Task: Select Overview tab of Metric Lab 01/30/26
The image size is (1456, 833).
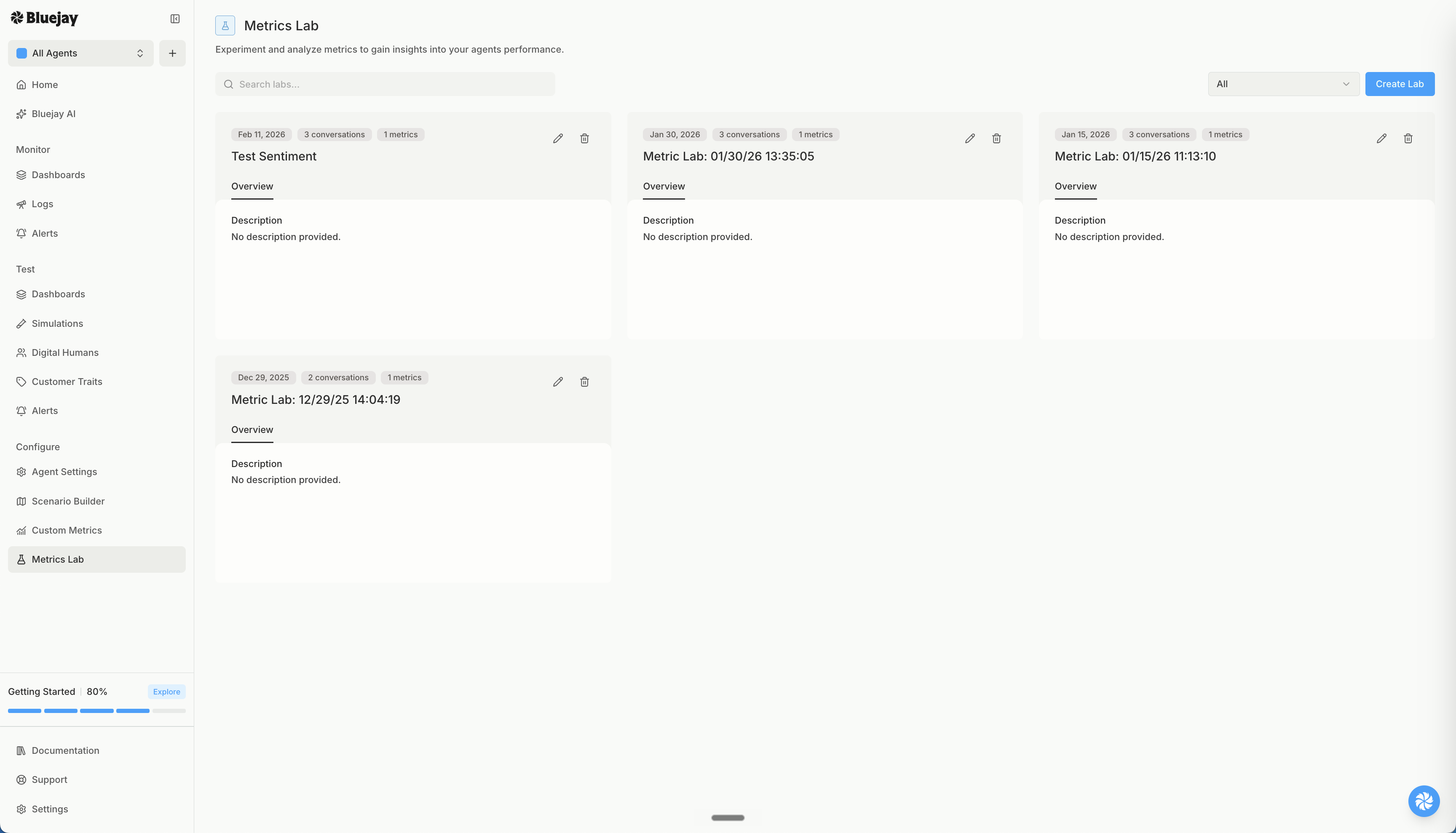Action: 663,187
